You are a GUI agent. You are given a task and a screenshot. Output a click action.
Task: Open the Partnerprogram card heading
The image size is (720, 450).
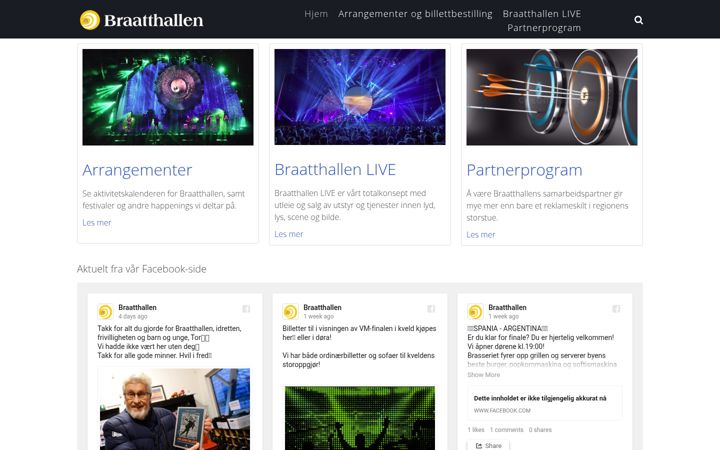pos(524,170)
